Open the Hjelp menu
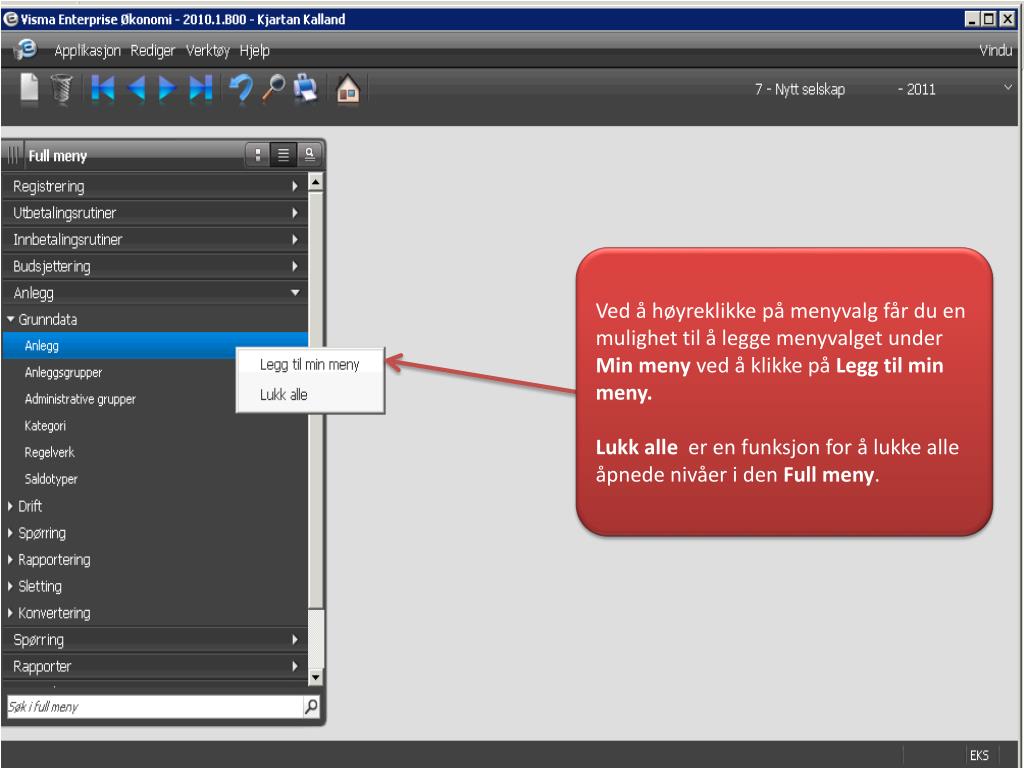The image size is (1024, 768). pyautogui.click(x=255, y=50)
